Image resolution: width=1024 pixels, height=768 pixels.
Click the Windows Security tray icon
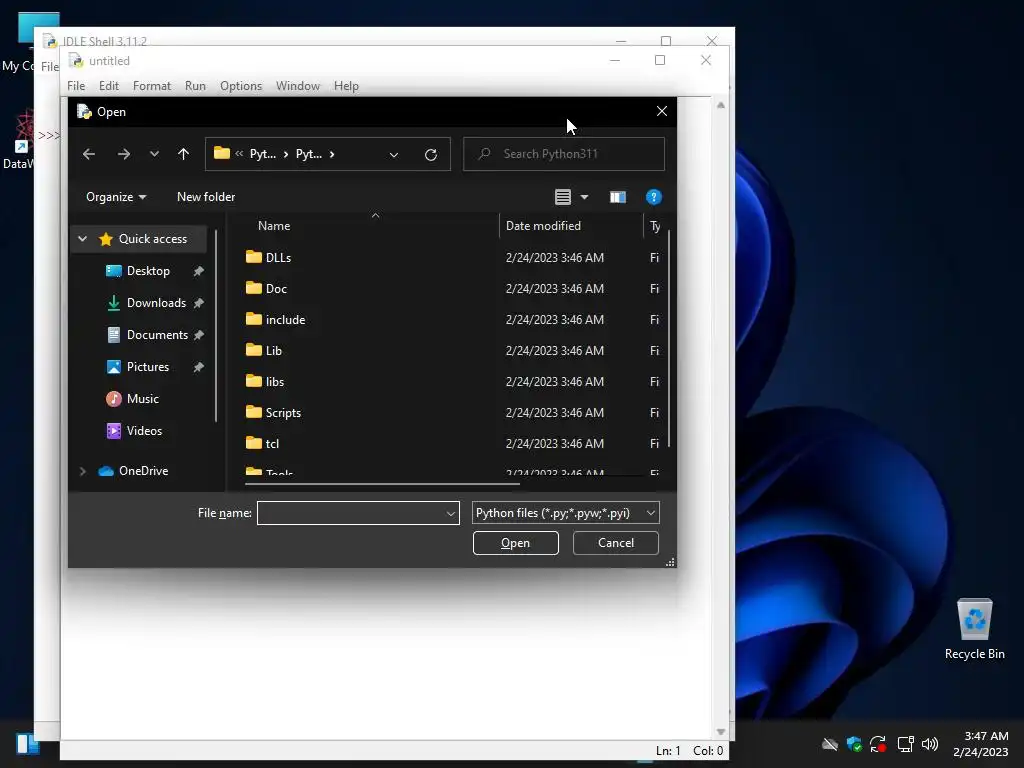[x=854, y=744]
